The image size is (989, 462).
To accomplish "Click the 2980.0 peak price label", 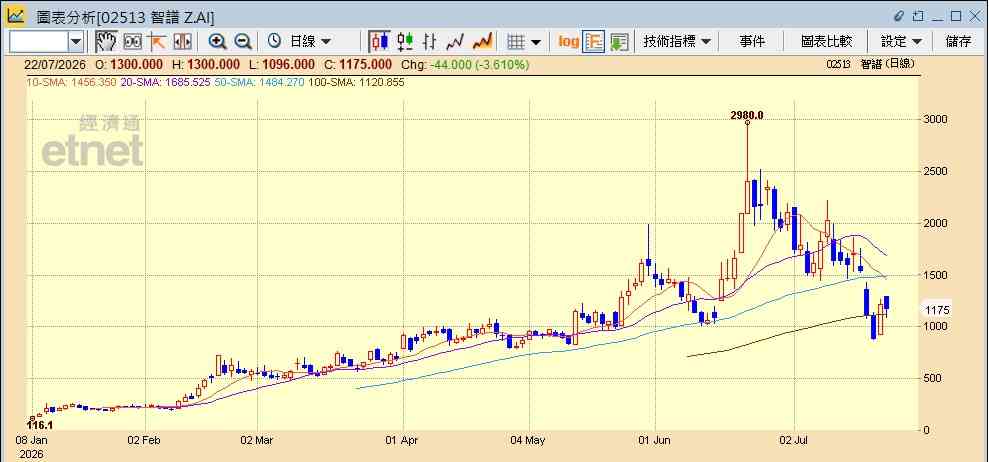I will click(x=747, y=115).
